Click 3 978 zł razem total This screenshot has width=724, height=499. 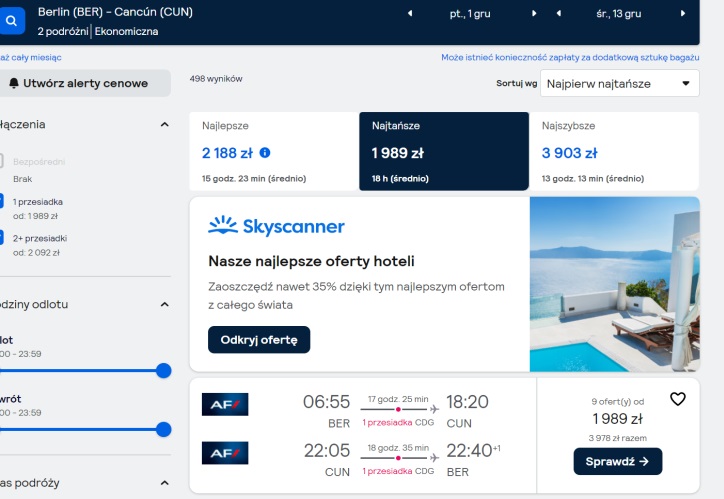pyautogui.click(x=618, y=438)
